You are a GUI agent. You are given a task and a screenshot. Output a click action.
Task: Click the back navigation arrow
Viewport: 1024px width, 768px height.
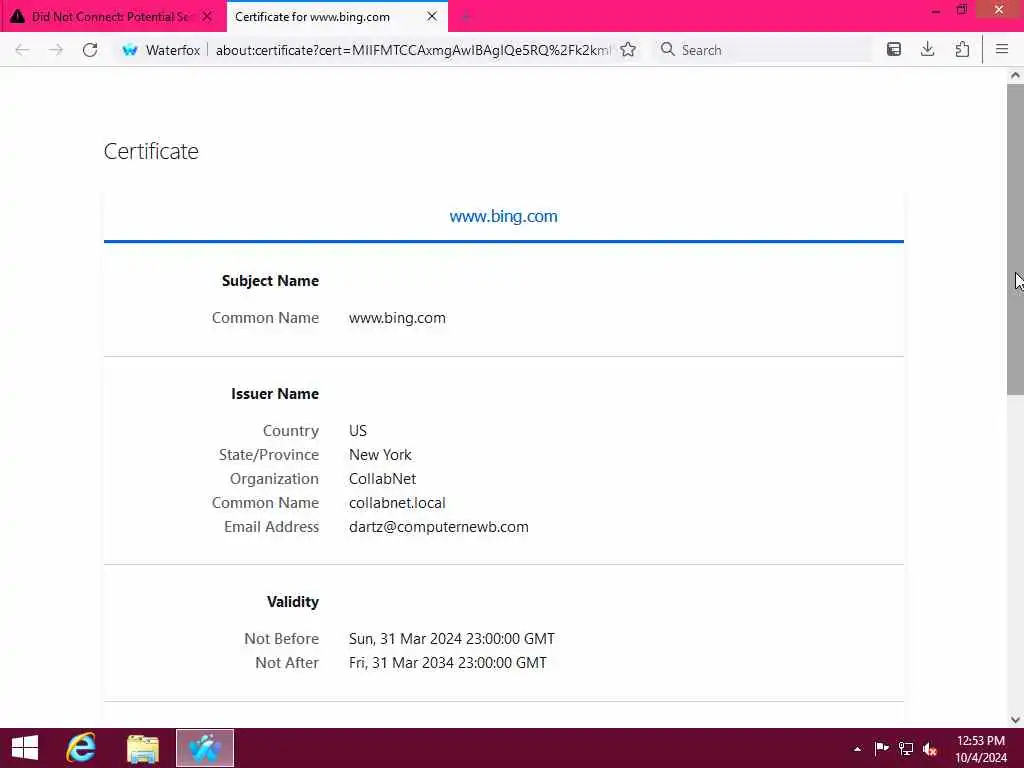22,50
